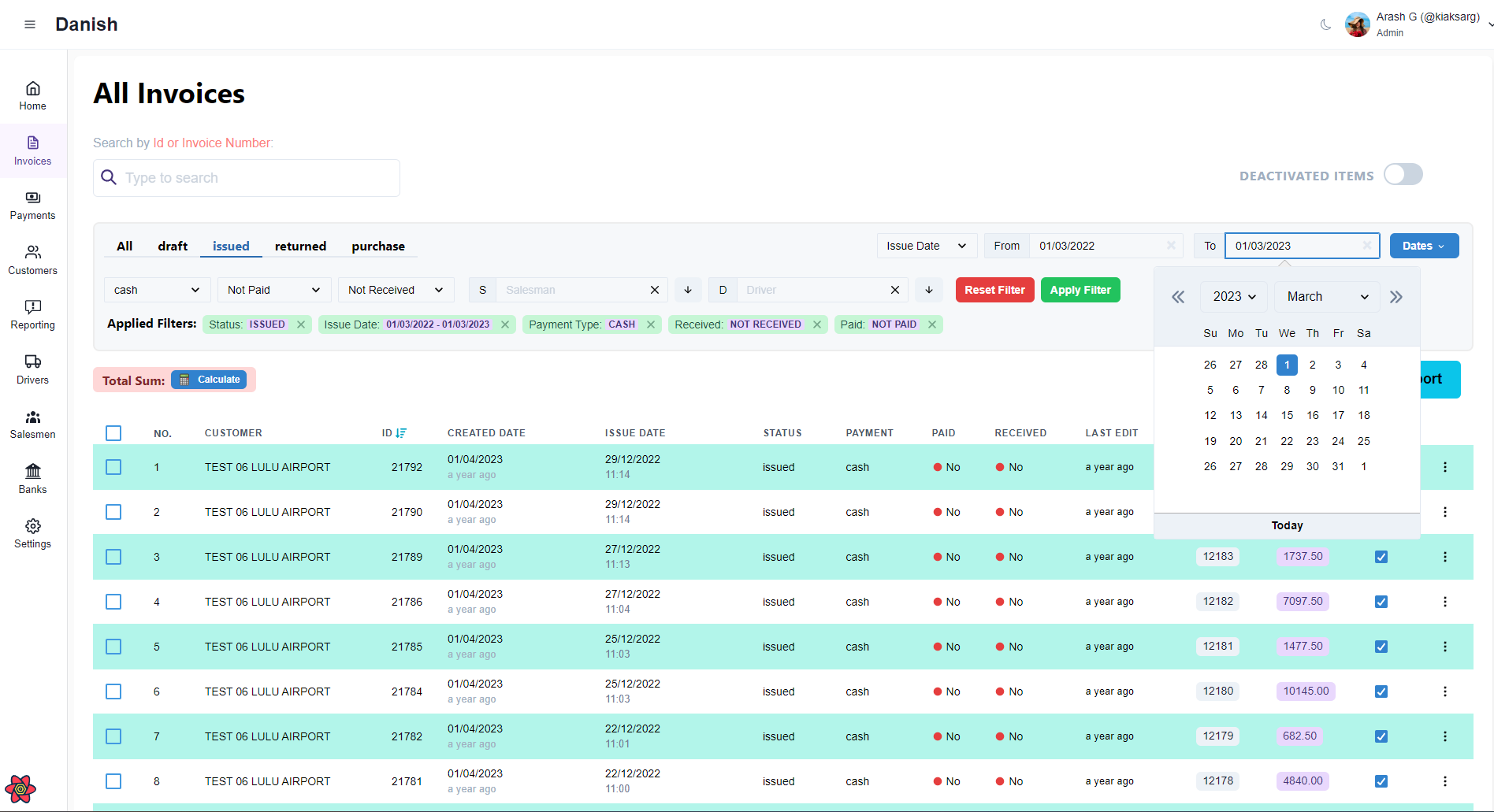Open the Not Received dropdown
This screenshot has height=812, width=1494.
click(x=396, y=290)
